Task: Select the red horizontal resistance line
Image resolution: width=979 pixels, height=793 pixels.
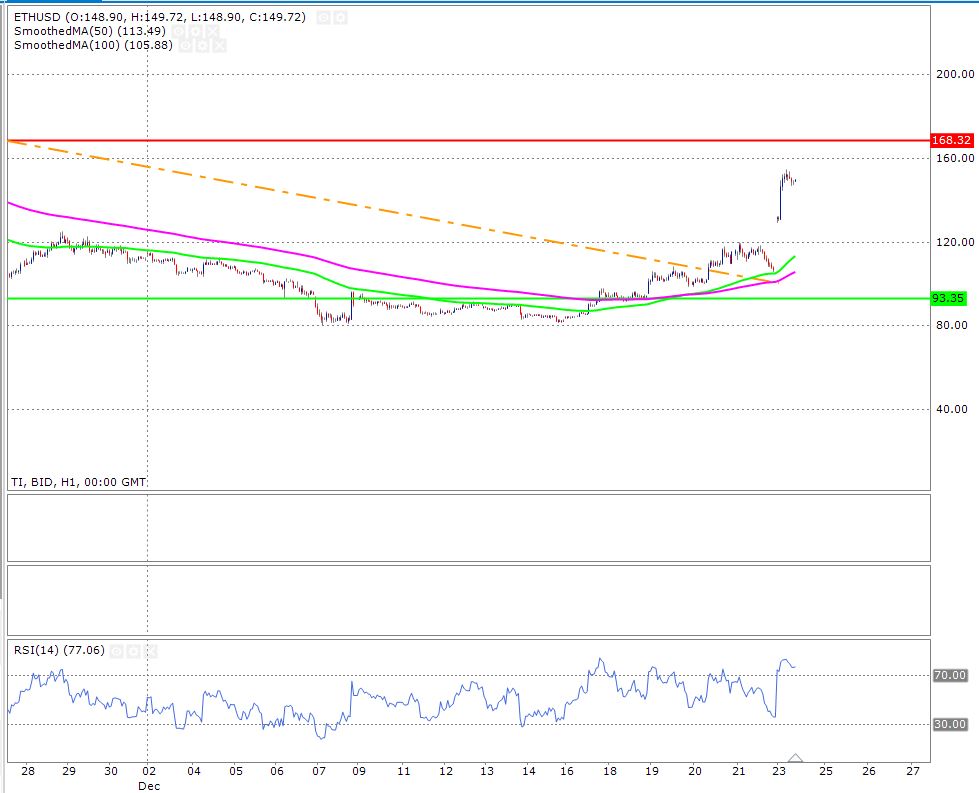Action: coord(500,141)
